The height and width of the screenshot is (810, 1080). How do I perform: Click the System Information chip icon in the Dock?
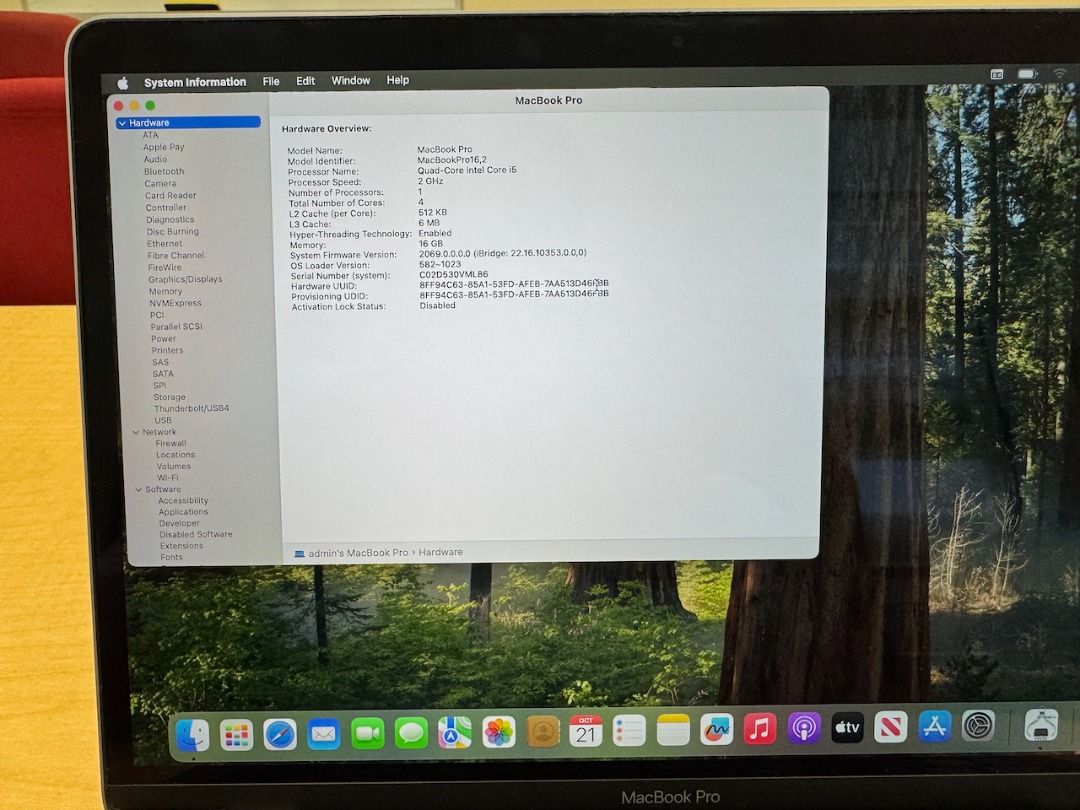[1041, 725]
